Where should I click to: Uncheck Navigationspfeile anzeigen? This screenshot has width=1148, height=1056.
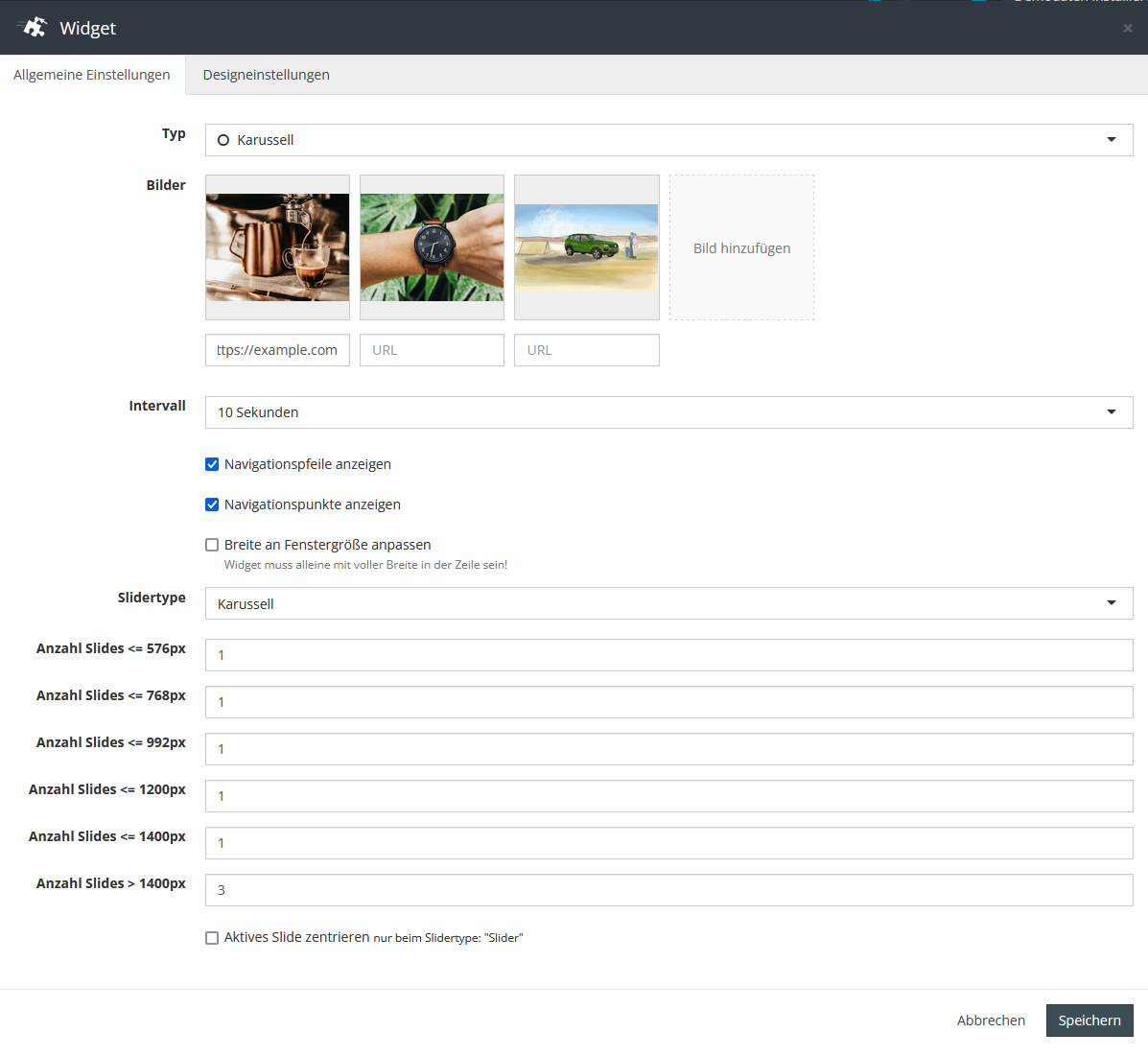(212, 464)
